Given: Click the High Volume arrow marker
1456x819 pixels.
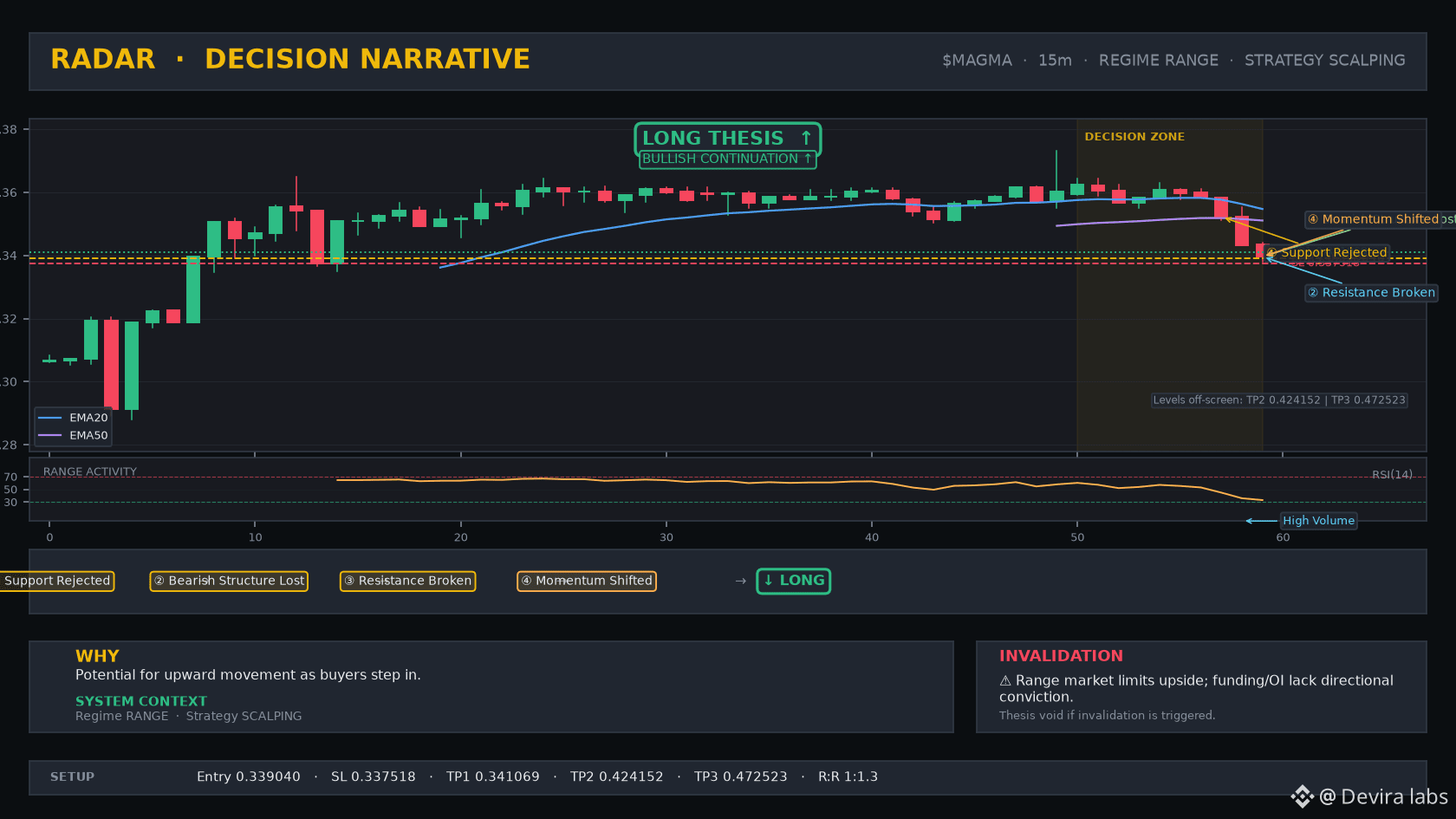Looking at the screenshot, I should [1261, 521].
